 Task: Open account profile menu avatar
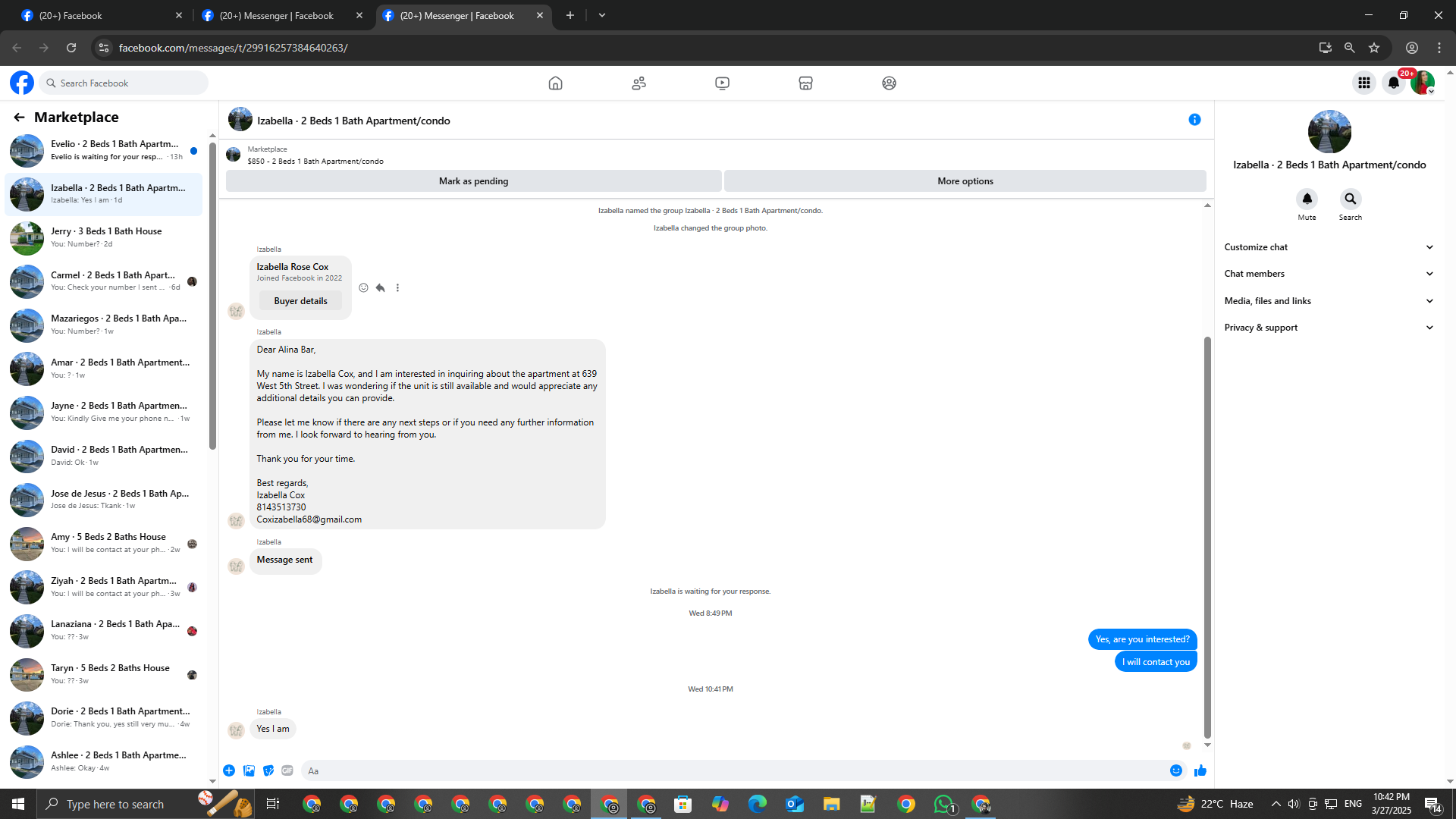point(1423,83)
